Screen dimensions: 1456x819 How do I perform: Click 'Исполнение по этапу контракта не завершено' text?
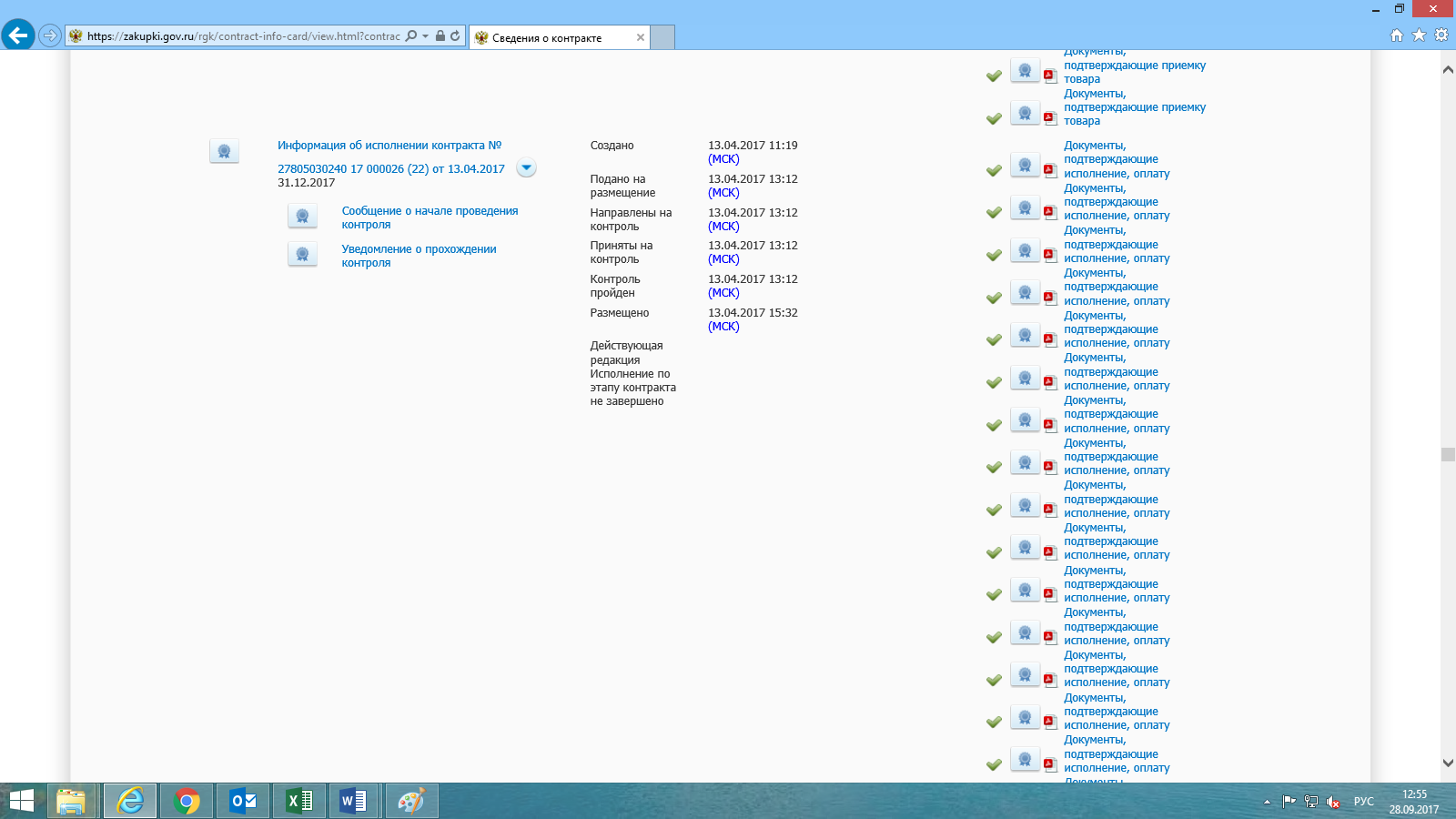coord(632,388)
